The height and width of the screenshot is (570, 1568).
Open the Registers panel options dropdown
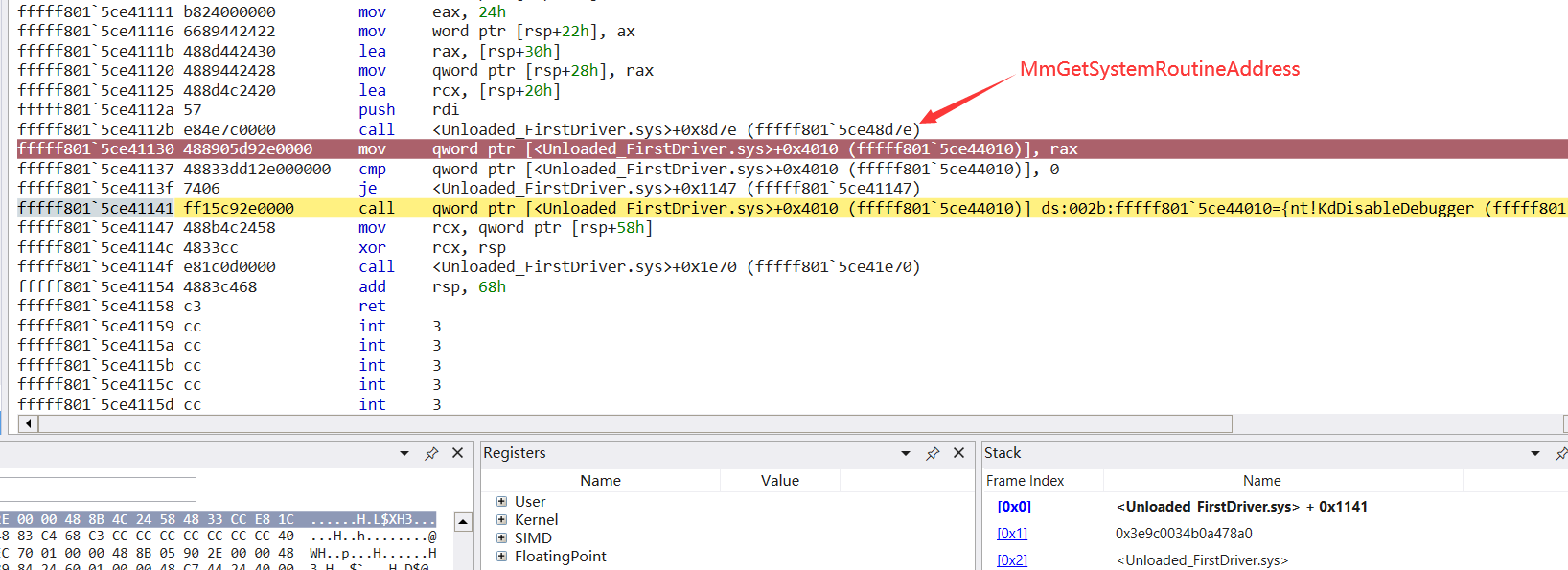906,453
